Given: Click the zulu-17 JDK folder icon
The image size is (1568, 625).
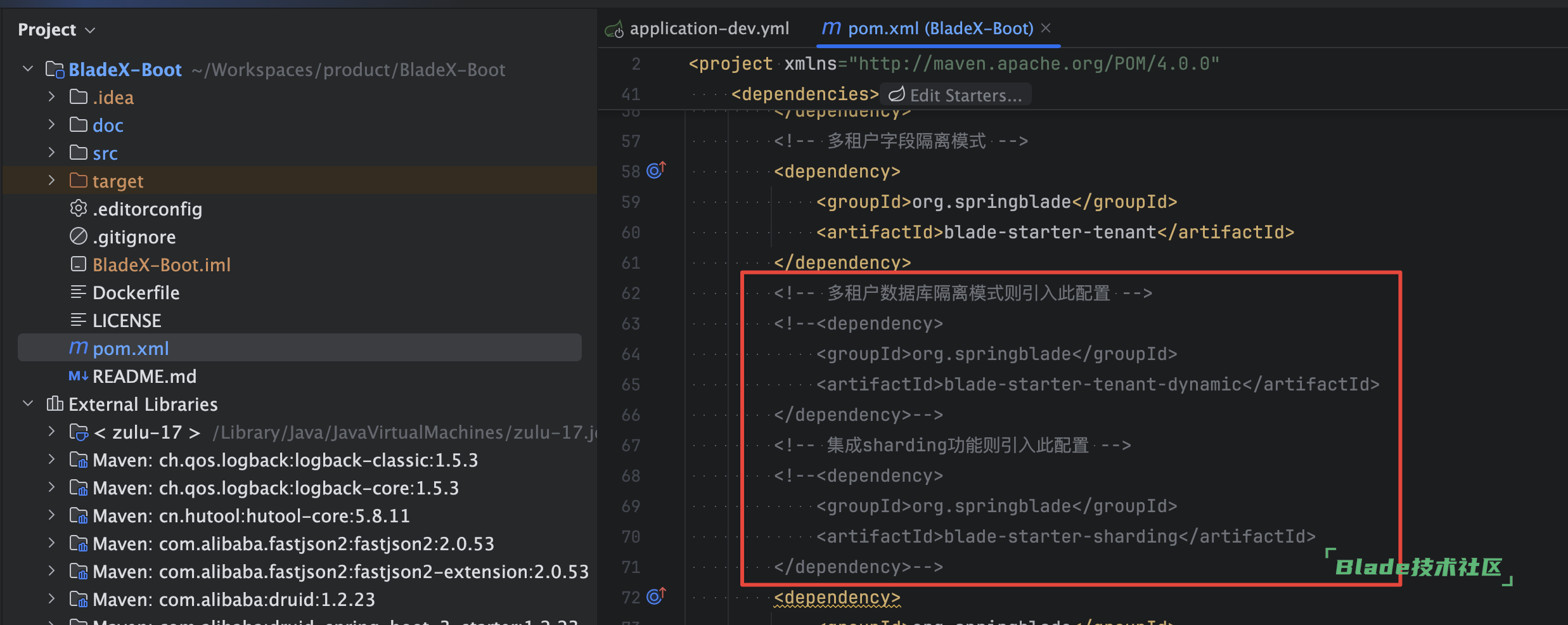Looking at the screenshot, I should pos(79,432).
